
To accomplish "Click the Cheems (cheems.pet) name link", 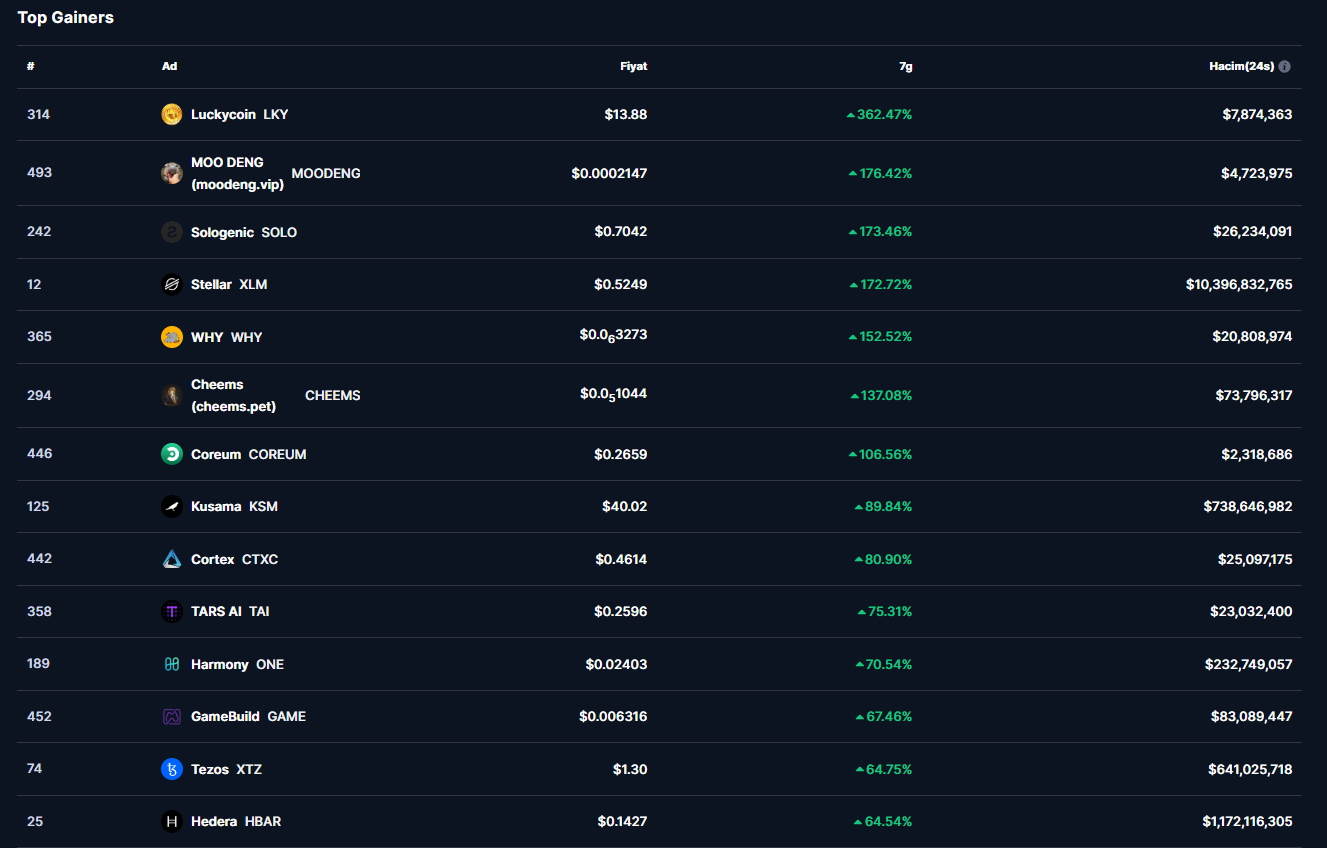I will (233, 396).
